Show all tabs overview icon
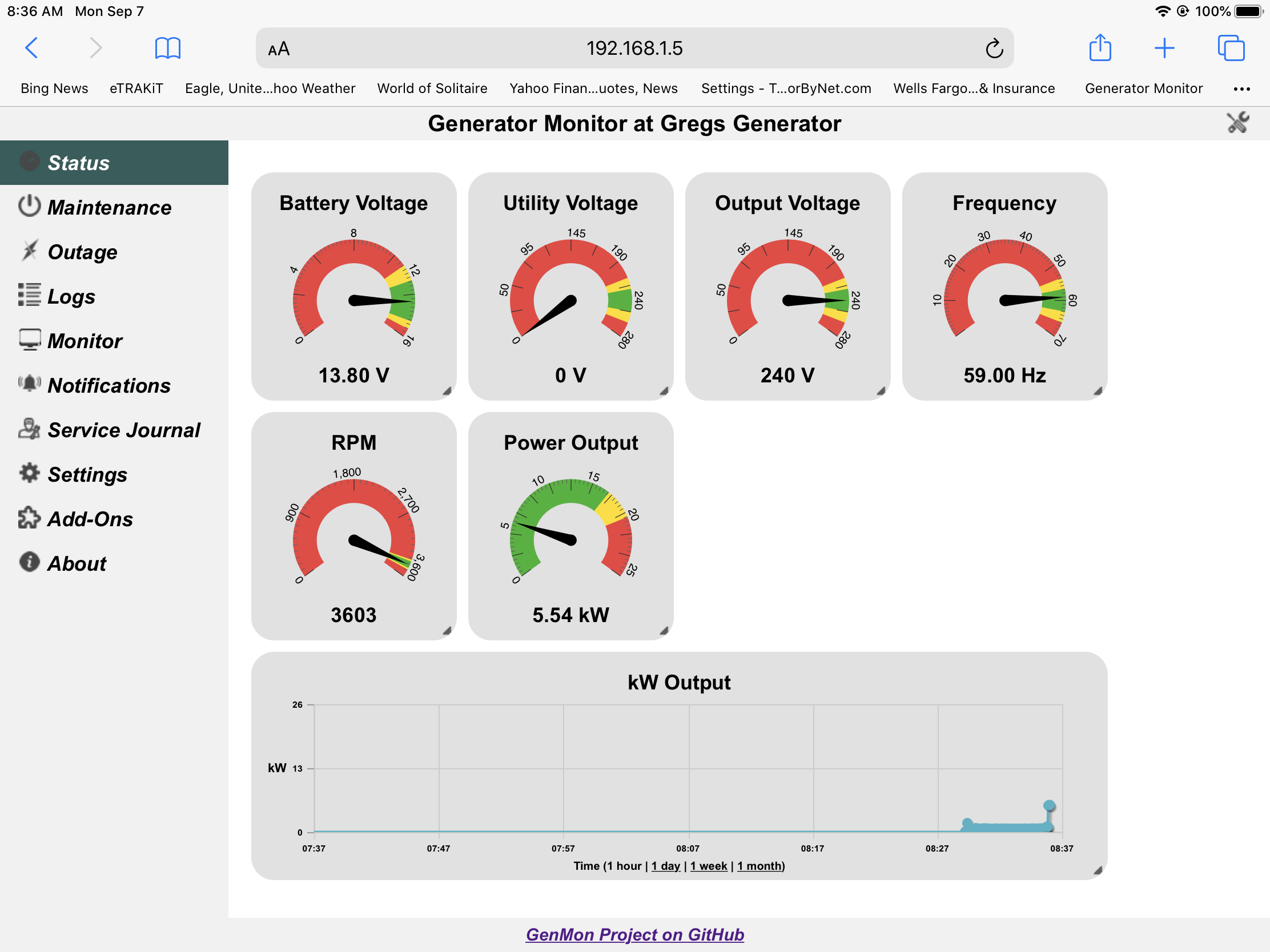 1231,48
